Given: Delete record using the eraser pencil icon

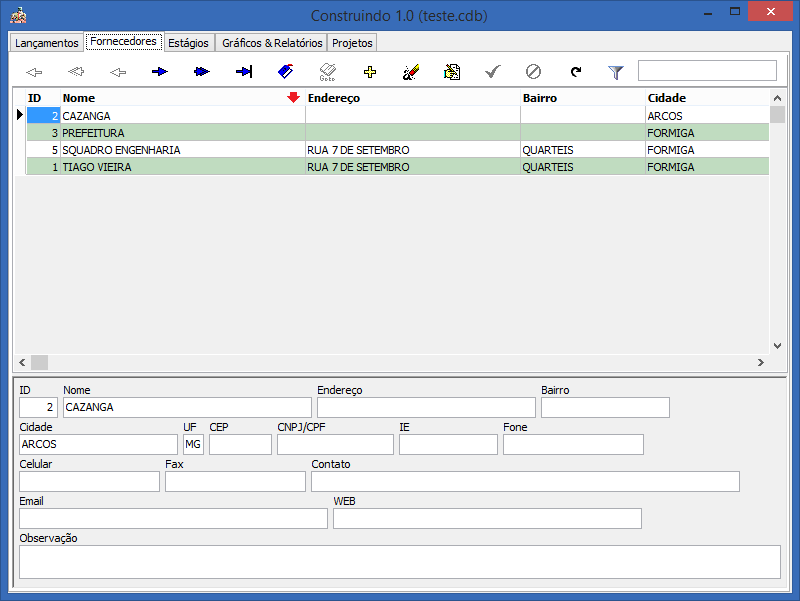Looking at the screenshot, I should coord(411,72).
